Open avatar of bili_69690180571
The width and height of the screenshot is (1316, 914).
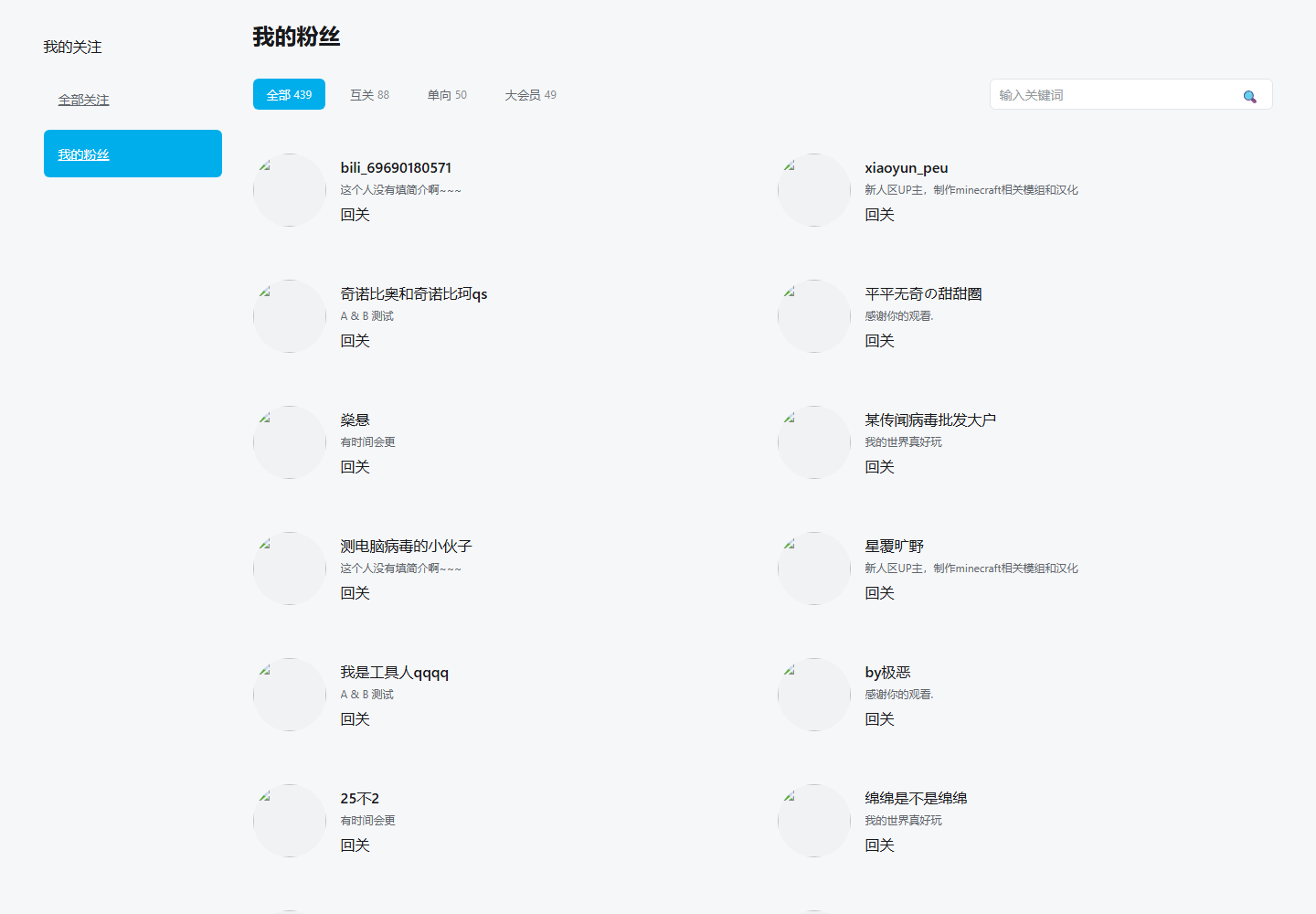pos(290,190)
